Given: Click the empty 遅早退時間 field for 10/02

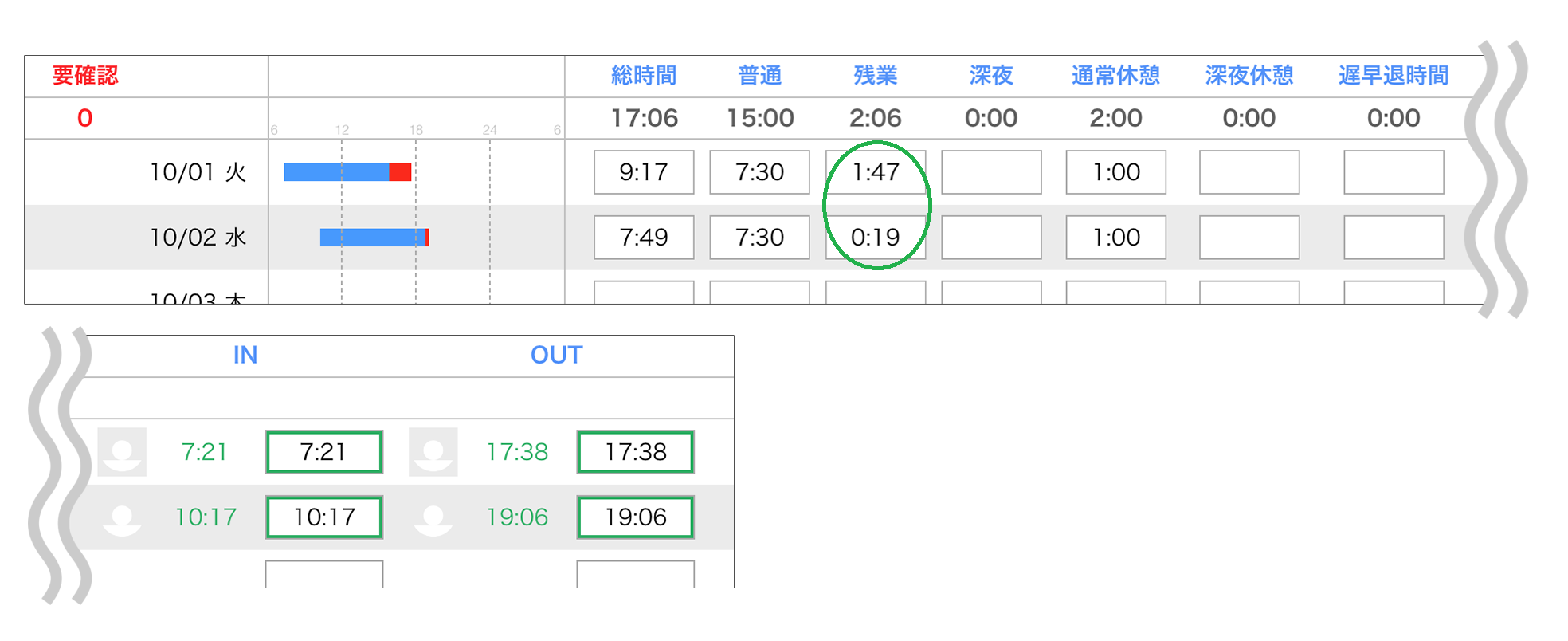Looking at the screenshot, I should coord(1394,238).
